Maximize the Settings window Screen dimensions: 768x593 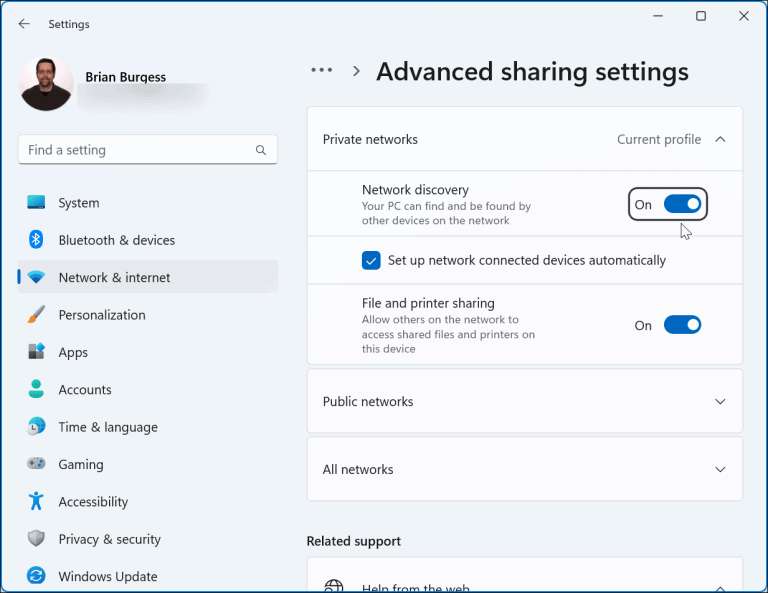coord(701,16)
